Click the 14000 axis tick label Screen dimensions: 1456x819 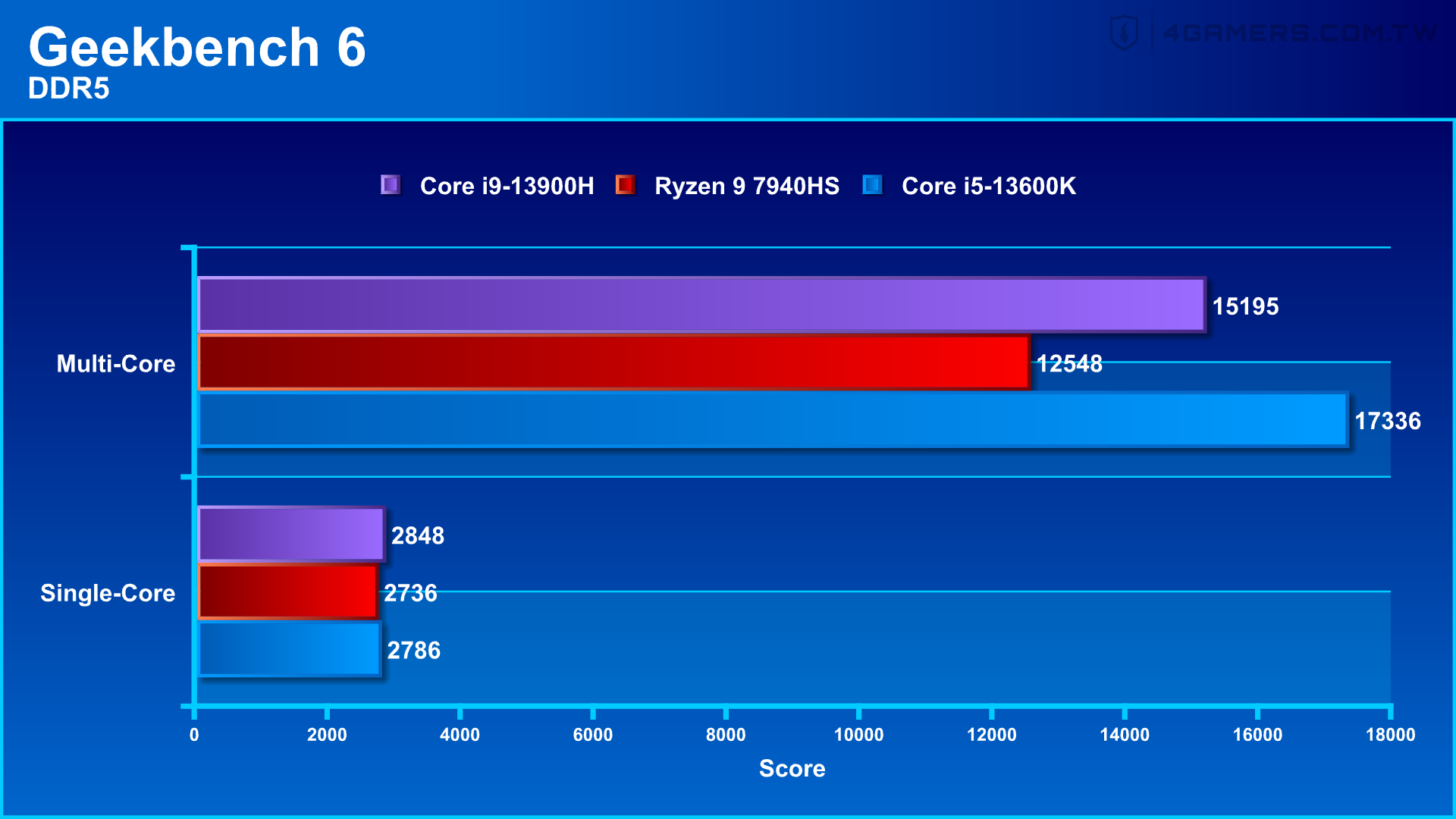1125,735
